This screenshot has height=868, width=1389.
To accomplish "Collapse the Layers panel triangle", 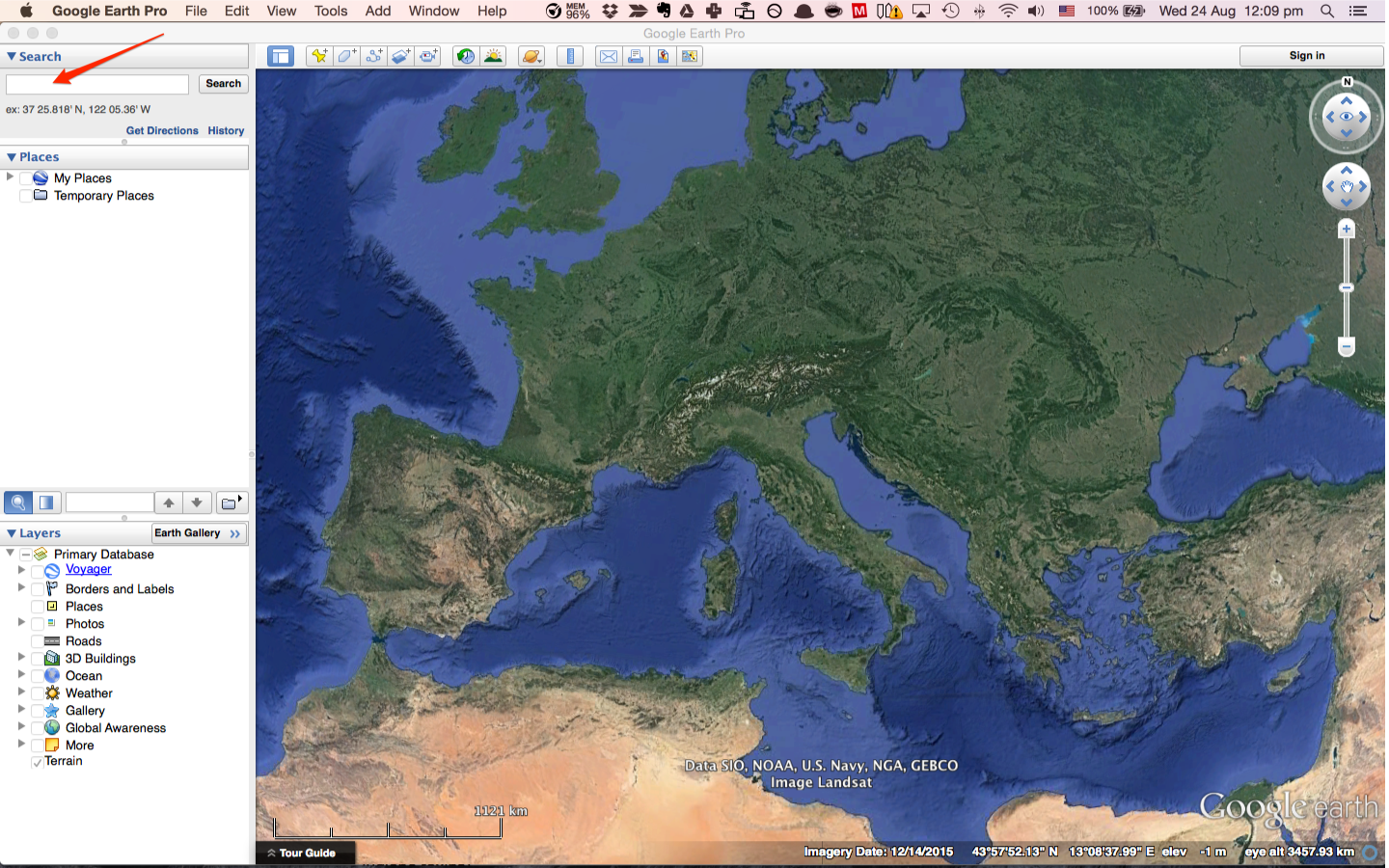I will click(12, 533).
